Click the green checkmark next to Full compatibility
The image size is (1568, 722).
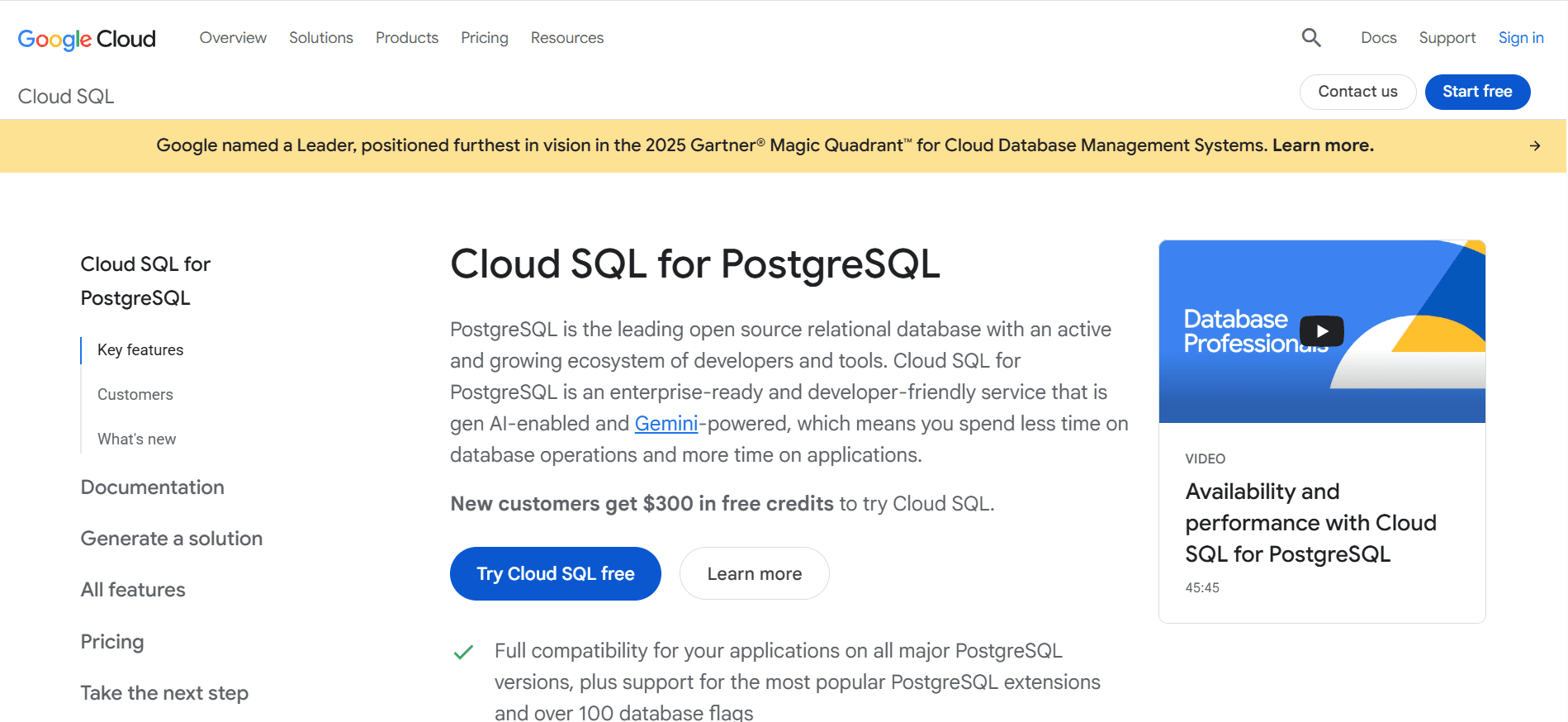464,653
